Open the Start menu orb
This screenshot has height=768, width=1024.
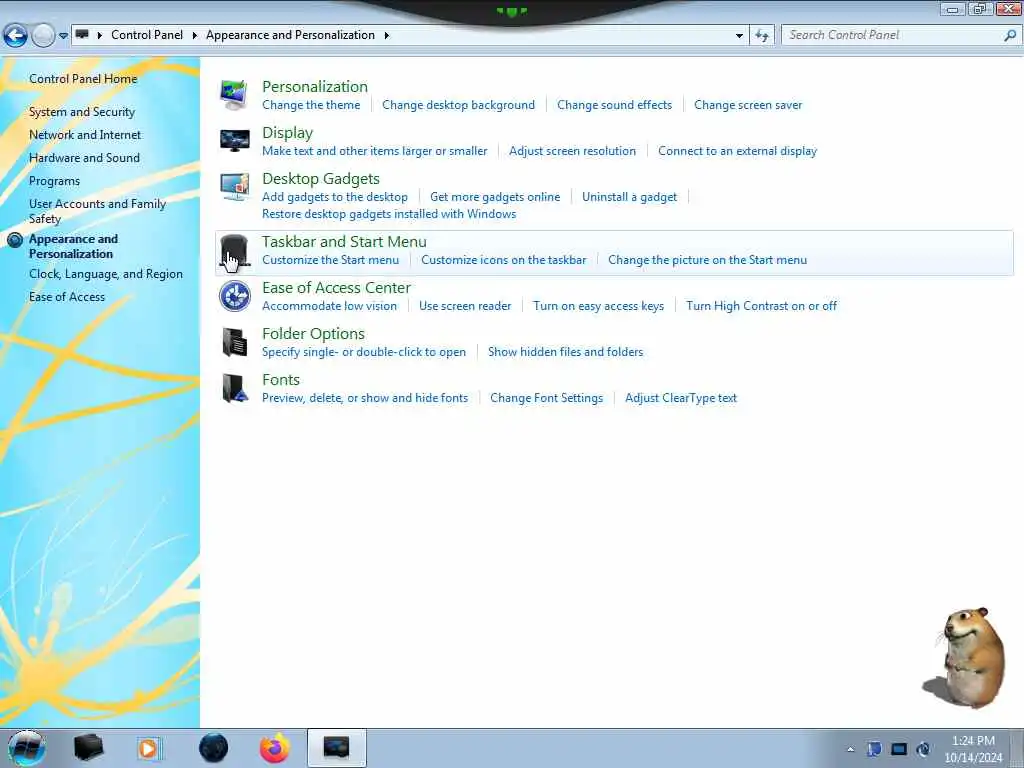pos(26,748)
